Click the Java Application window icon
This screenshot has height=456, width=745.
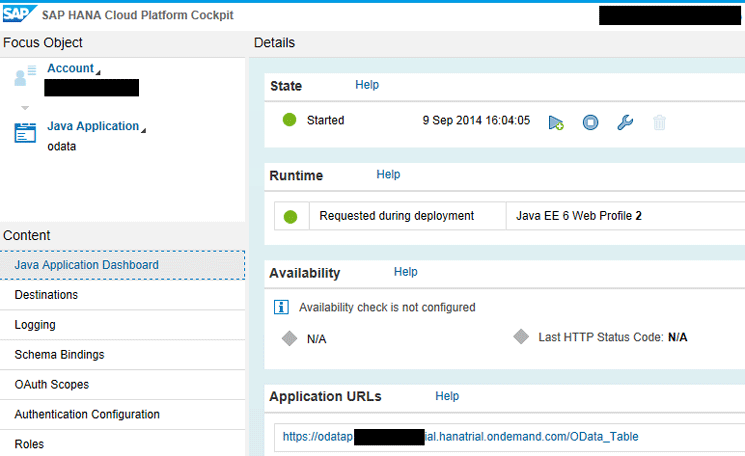click(25, 133)
